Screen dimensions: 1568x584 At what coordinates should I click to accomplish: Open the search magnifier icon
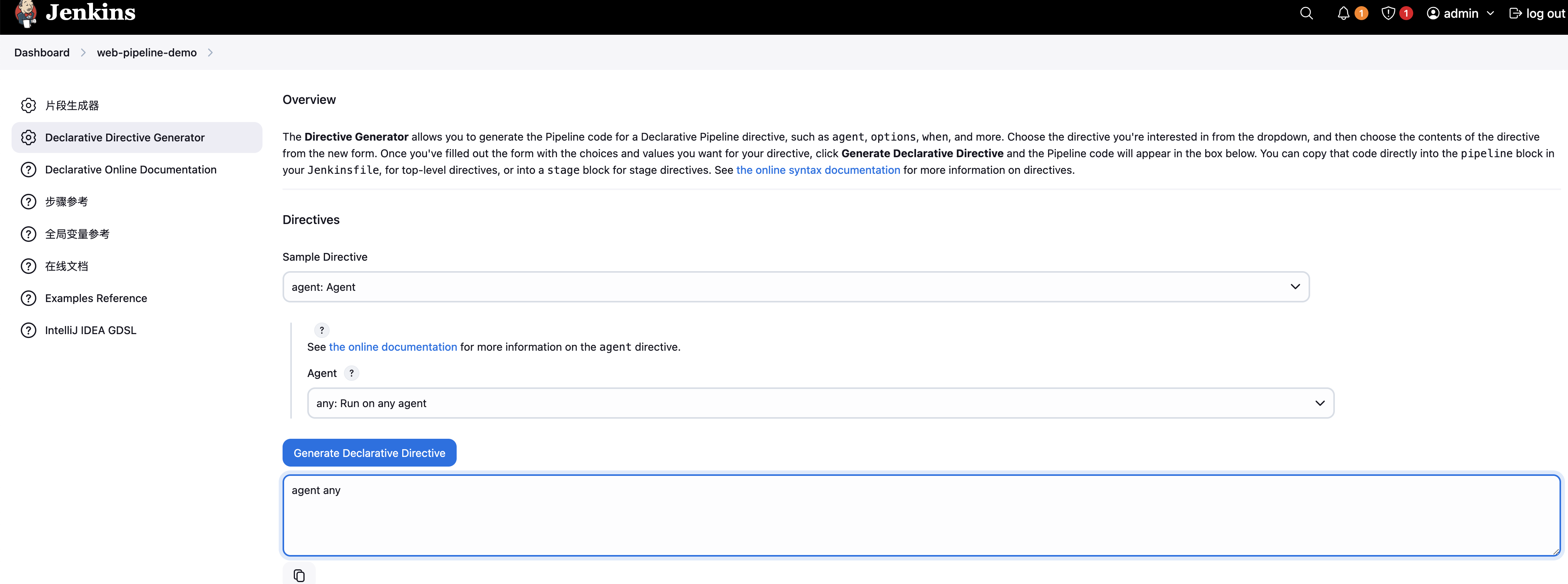(x=1306, y=14)
